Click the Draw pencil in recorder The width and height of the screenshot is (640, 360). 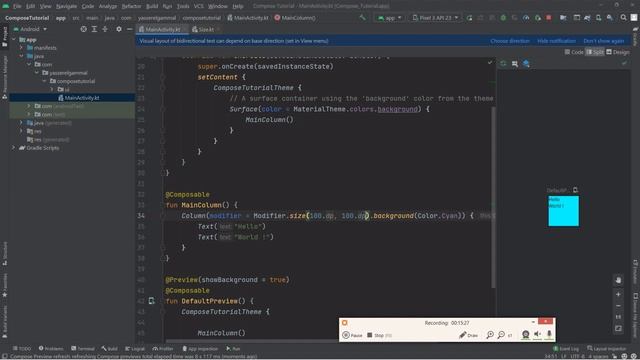click(468, 335)
